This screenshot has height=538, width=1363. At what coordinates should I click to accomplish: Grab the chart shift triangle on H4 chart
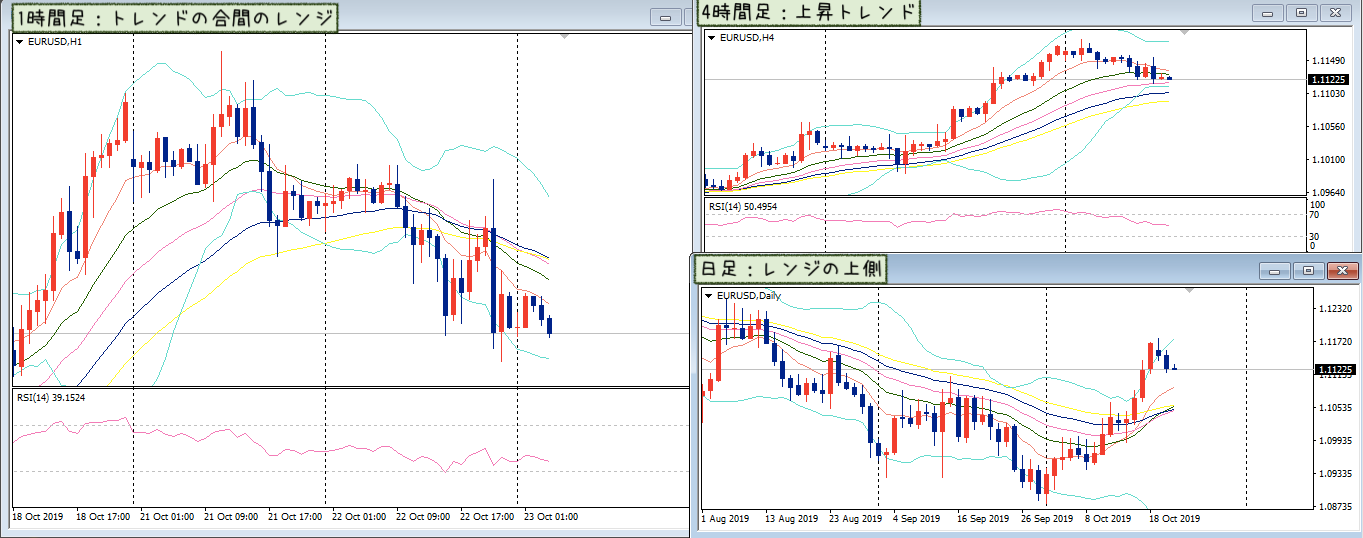(x=1186, y=33)
